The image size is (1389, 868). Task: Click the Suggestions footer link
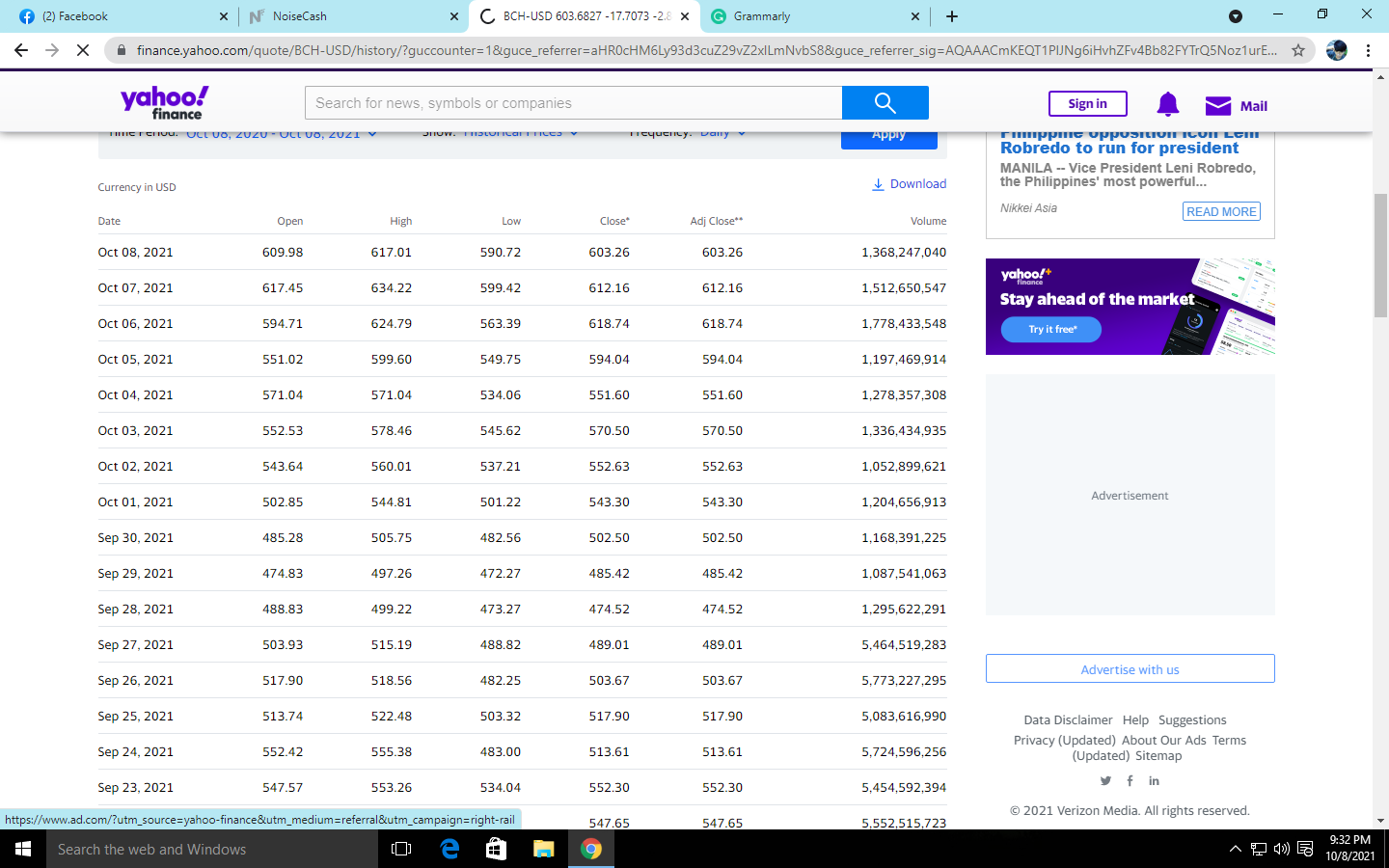coord(1192,720)
